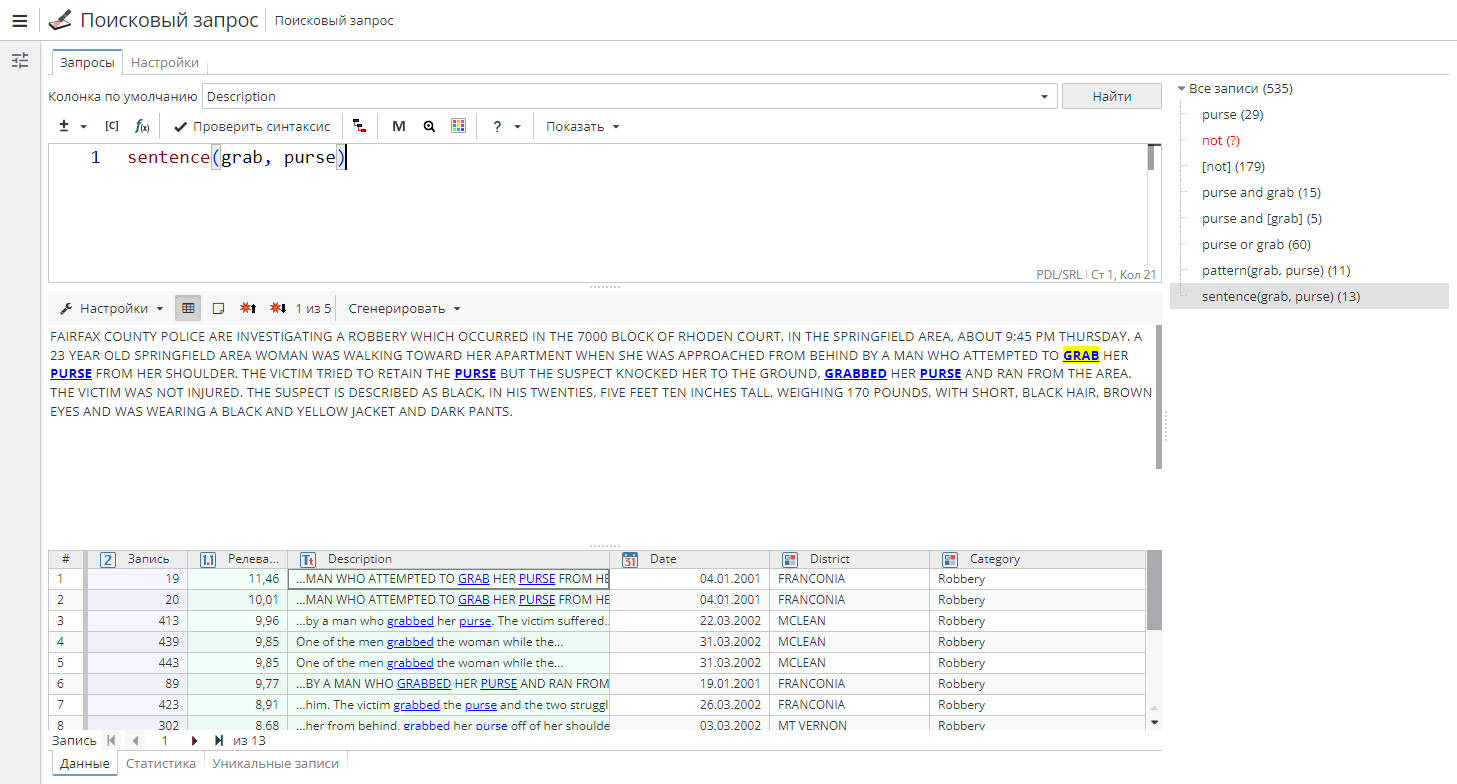
Task: Expand the default column Description combo box
Action: tap(1045, 97)
